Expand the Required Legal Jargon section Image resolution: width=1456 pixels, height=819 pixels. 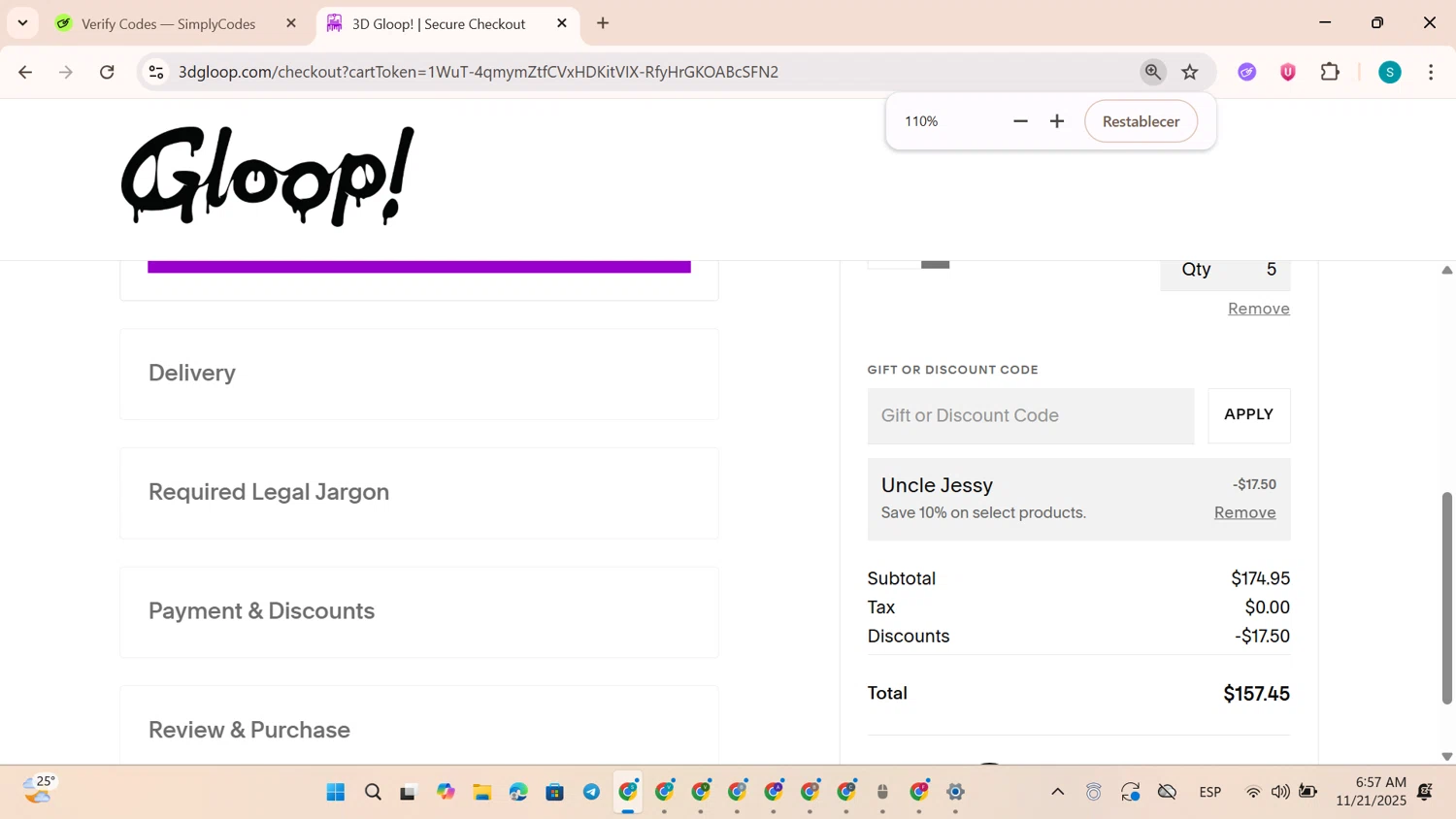[419, 493]
